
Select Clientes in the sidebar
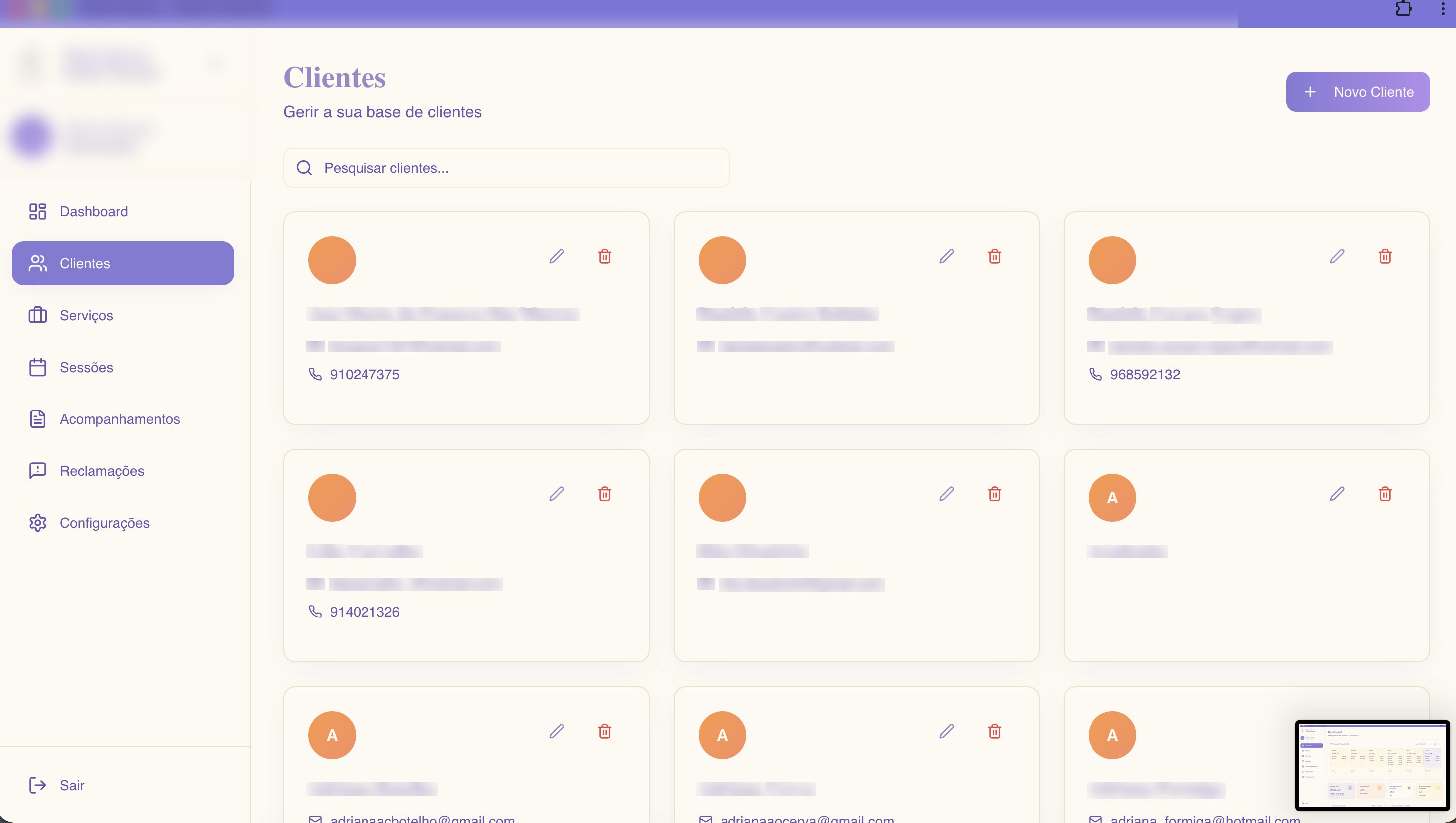(x=123, y=263)
